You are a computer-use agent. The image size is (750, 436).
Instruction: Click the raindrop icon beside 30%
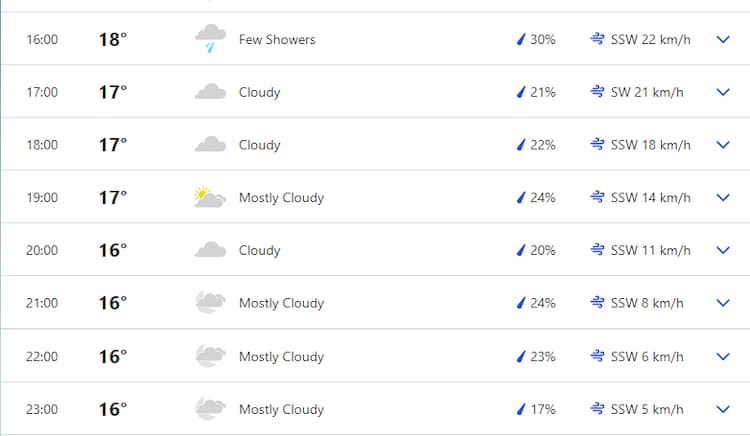(x=520, y=40)
